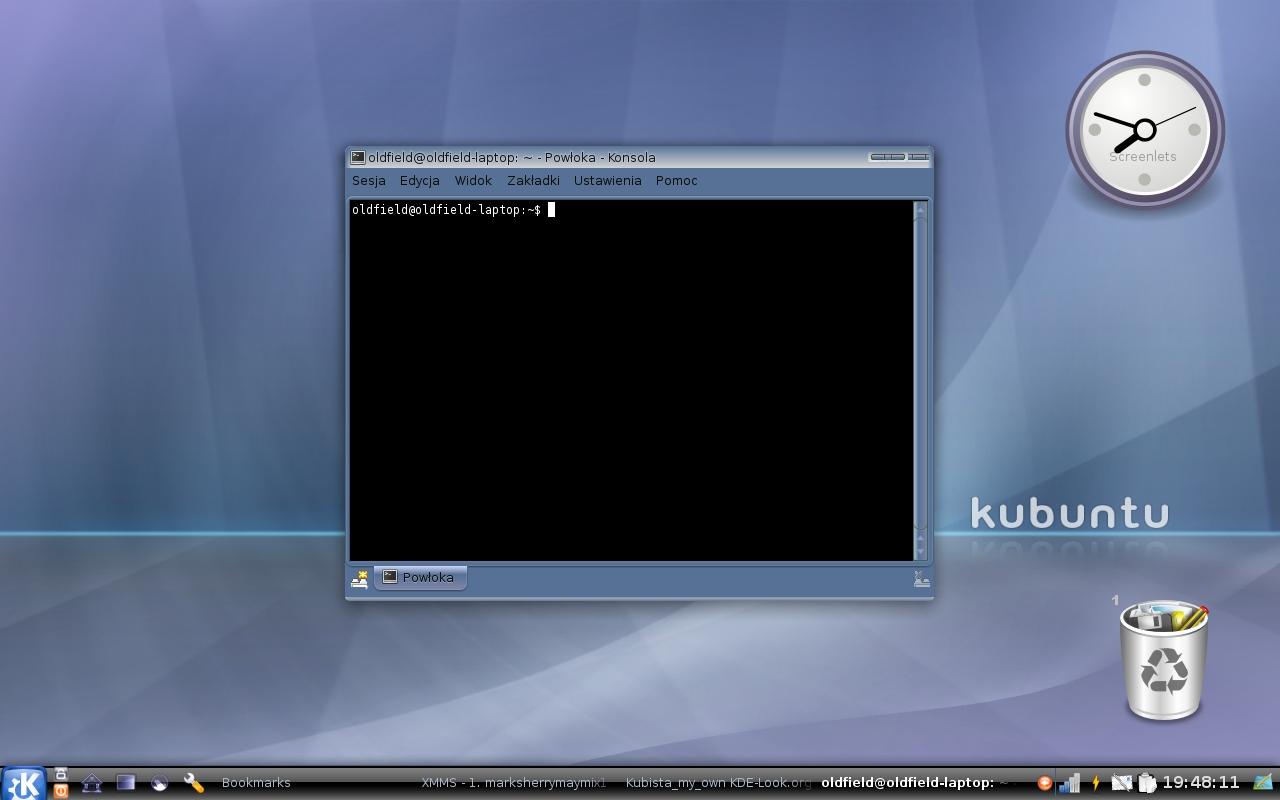Screen dimensions: 1280x800
Task: Click the orange logout power icon
Action: [x=60, y=791]
